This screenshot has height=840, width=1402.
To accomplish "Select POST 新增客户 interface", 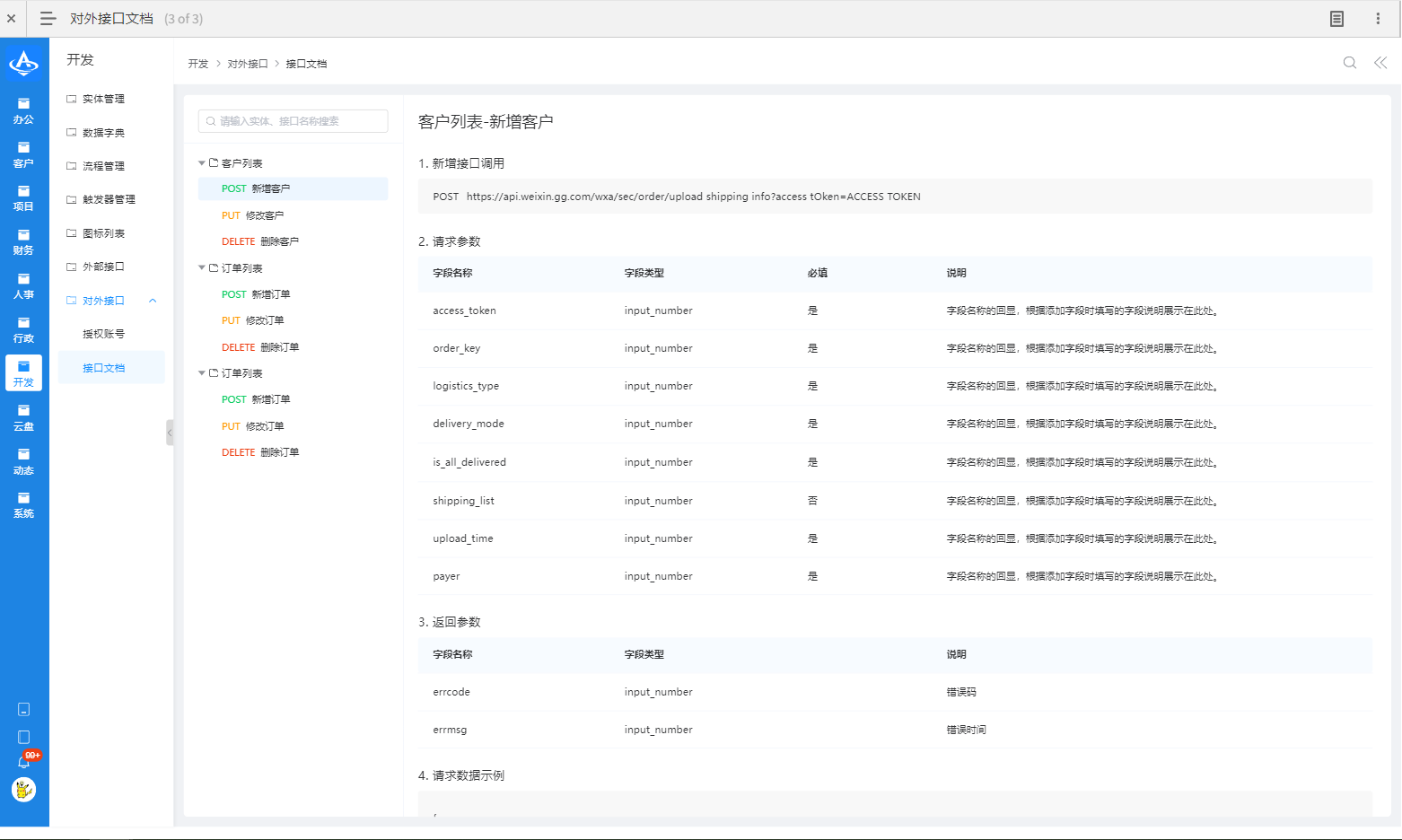I will coord(294,188).
